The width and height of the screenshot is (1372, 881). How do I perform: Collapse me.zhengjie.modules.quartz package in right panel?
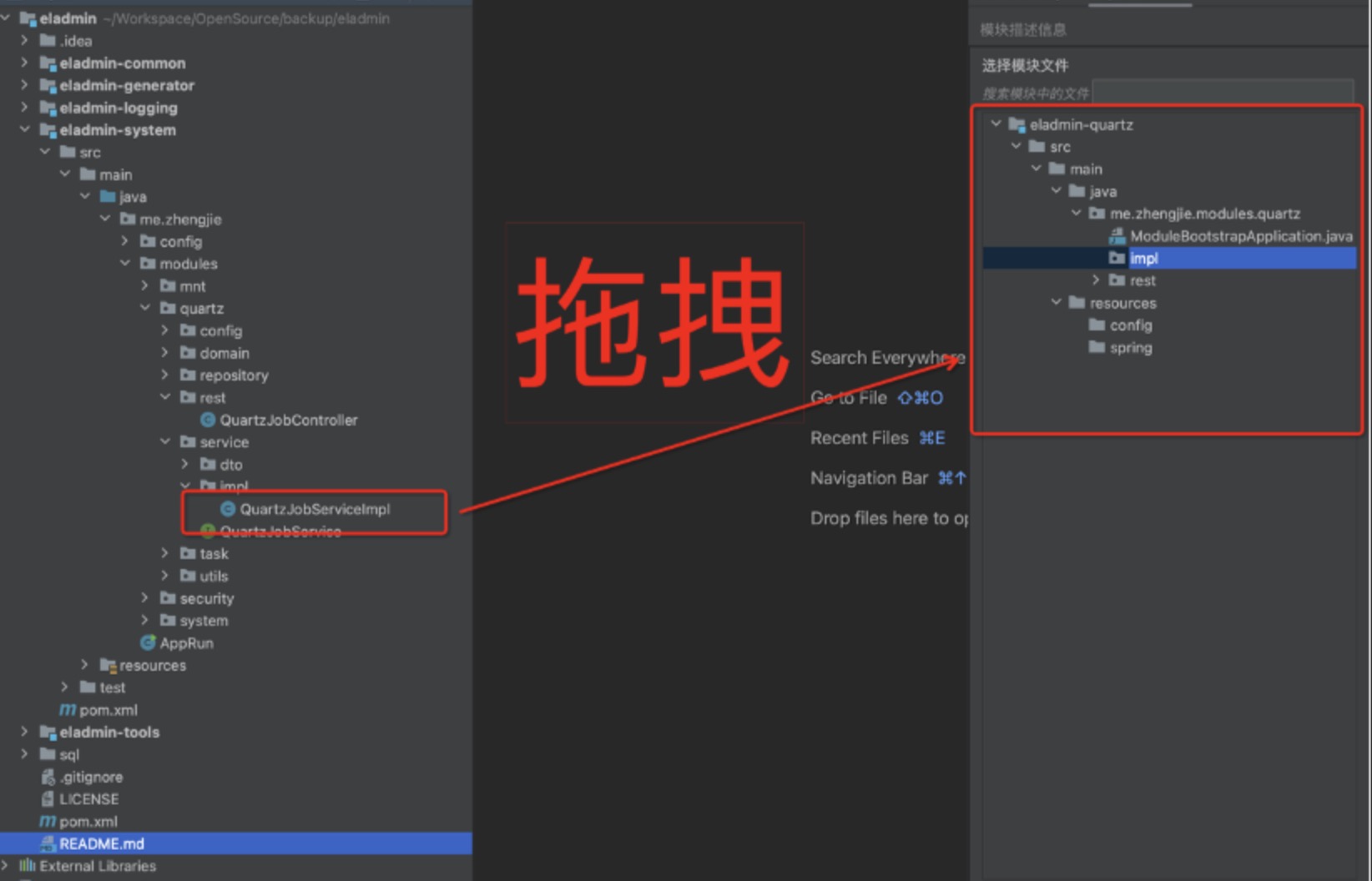(1077, 214)
